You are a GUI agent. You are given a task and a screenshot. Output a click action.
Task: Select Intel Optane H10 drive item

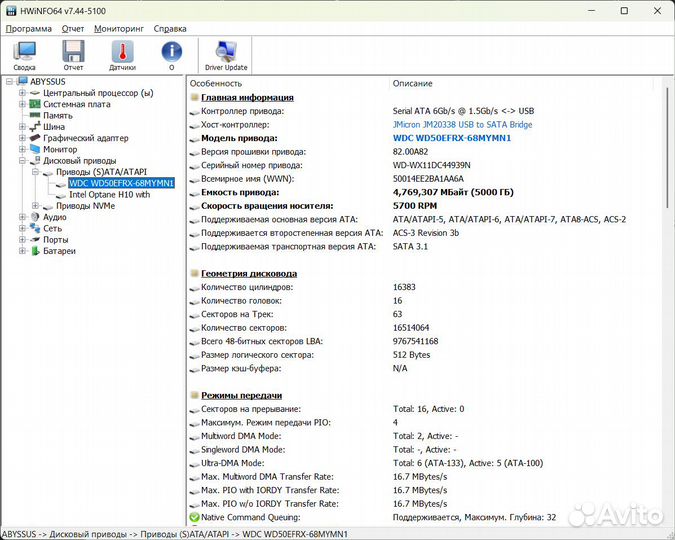[x=109, y=194]
